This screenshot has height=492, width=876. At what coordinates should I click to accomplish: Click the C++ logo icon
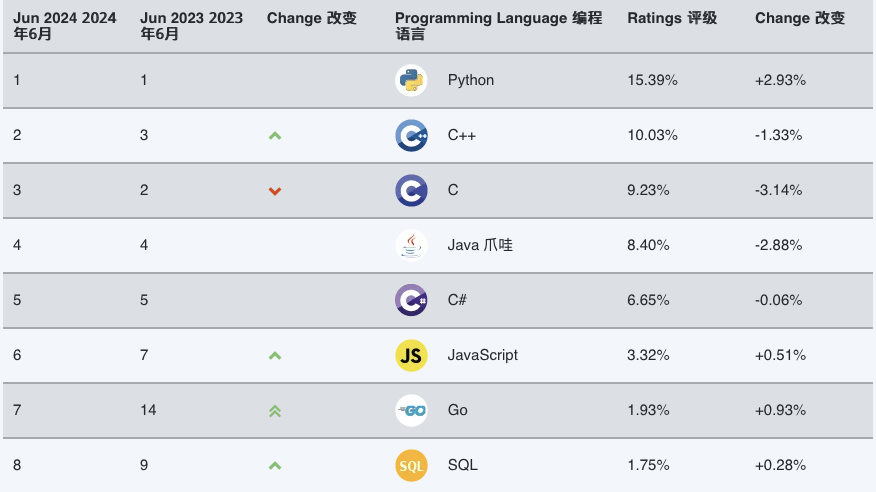(411, 135)
